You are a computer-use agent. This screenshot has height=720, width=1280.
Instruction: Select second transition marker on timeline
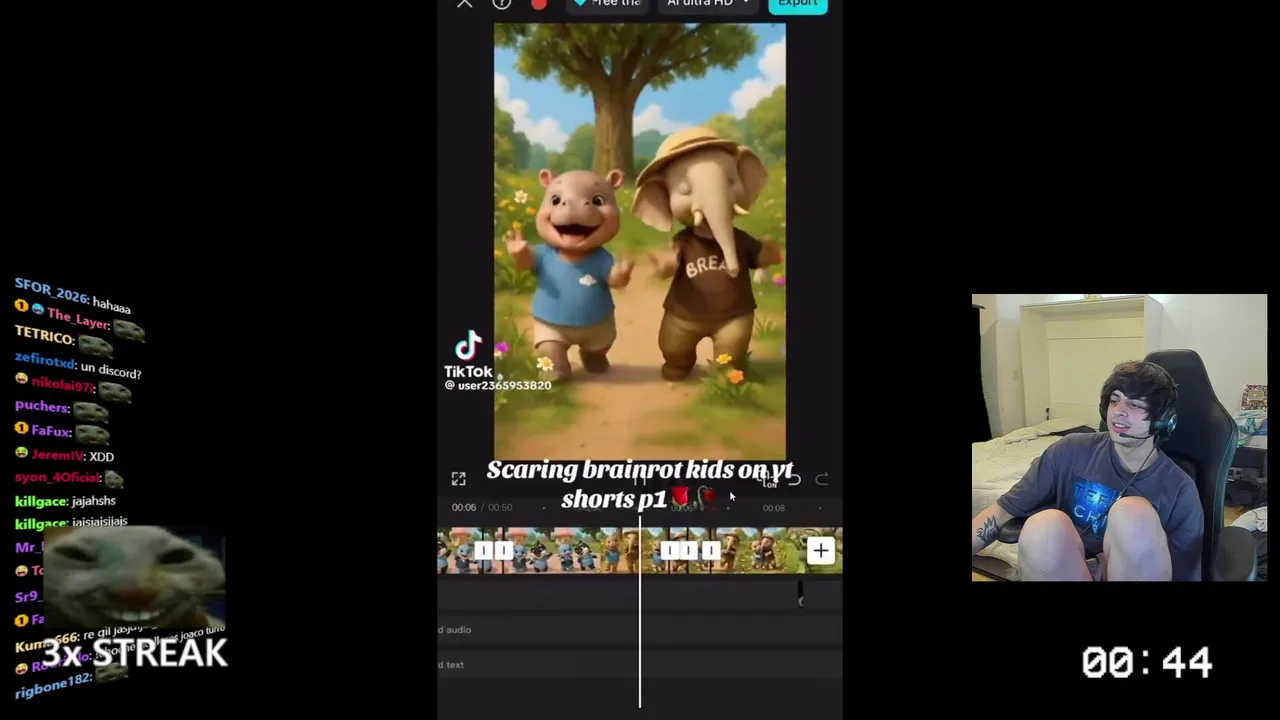coord(504,551)
